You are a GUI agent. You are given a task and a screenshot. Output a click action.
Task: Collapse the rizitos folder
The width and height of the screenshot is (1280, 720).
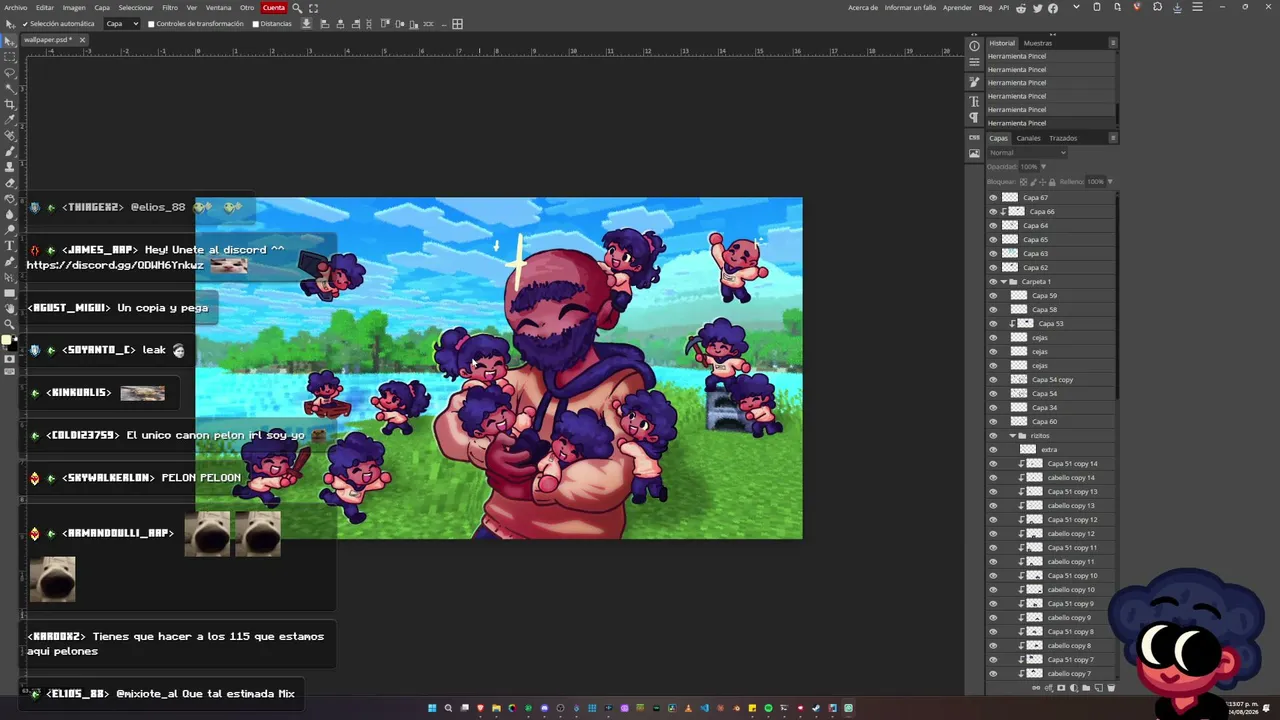1012,436
